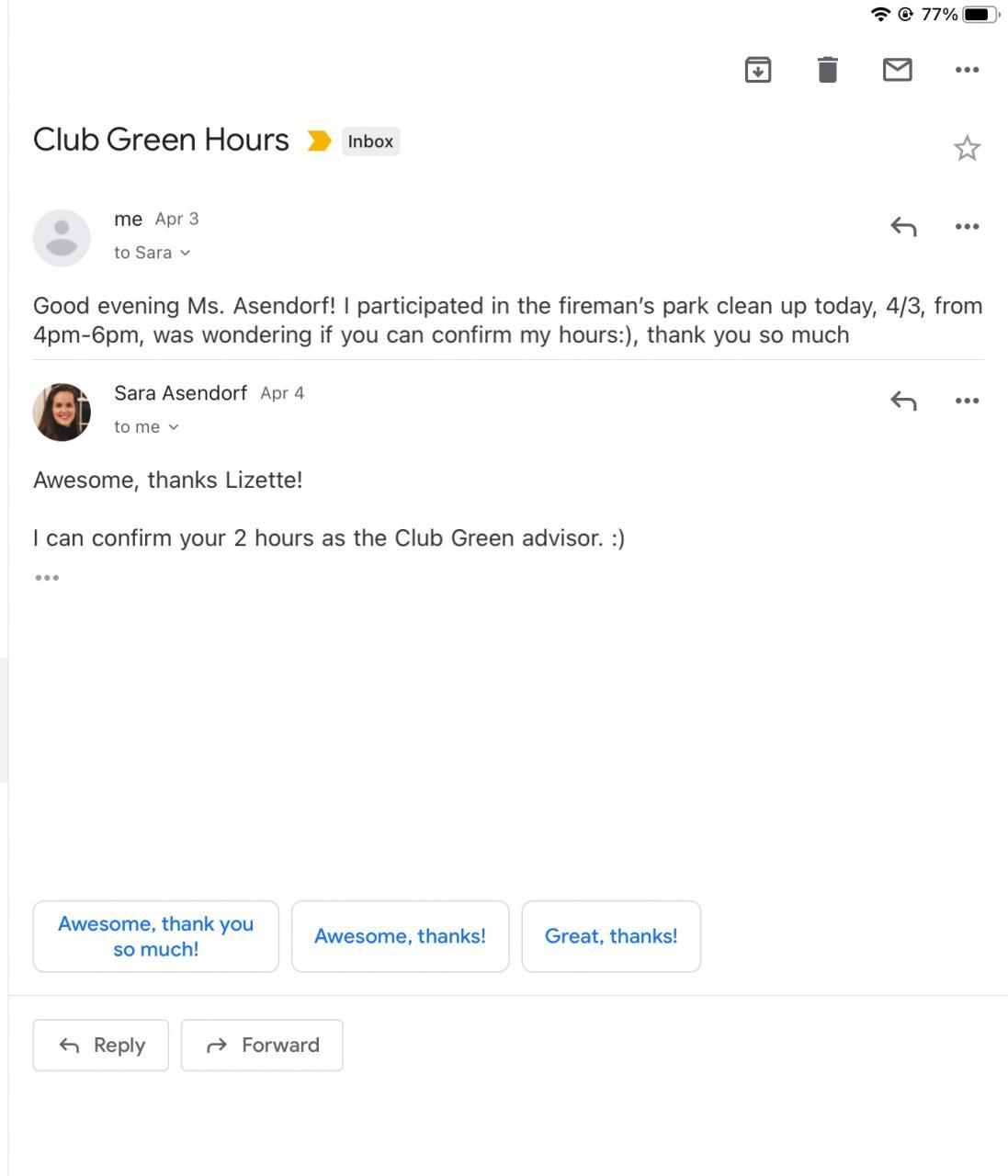Choose "Awesome, thank you so much!" smart reply
The width and height of the screenshot is (1008, 1176).
pos(156,936)
